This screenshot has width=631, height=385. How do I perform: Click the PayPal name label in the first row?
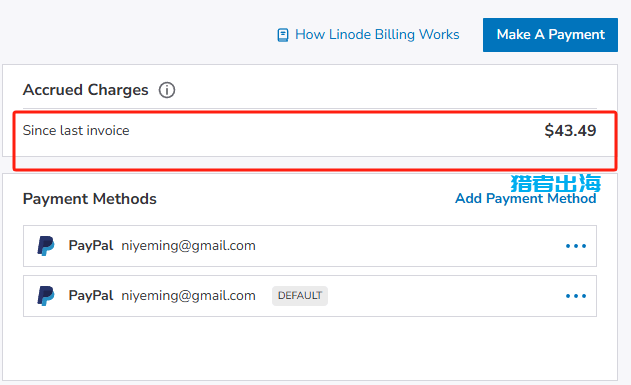(91, 245)
